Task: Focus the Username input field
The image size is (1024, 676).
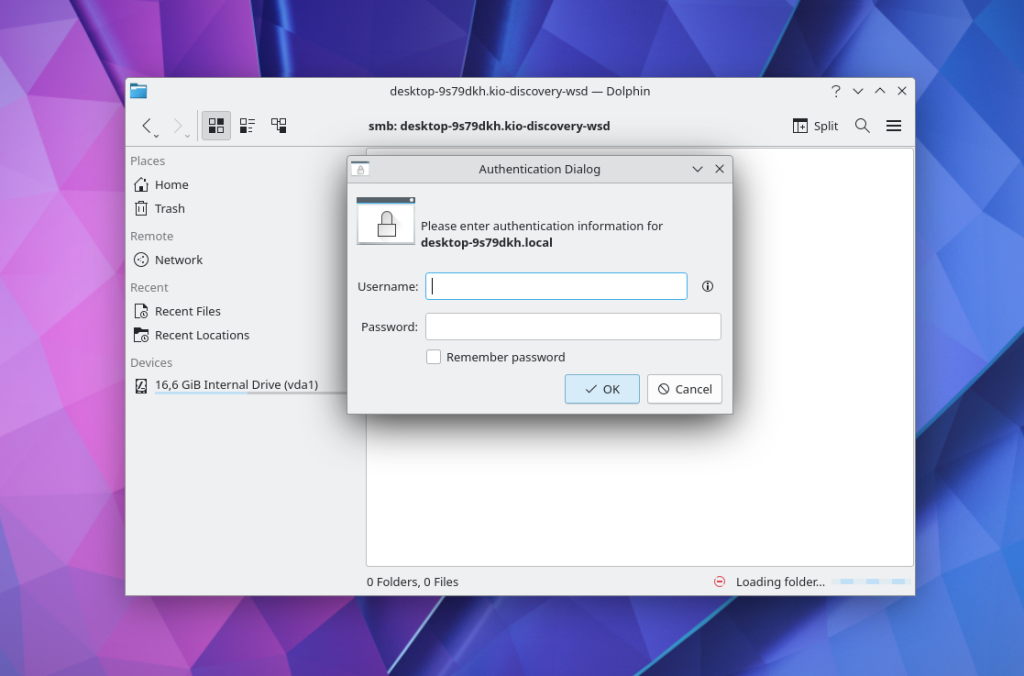Action: [x=556, y=286]
